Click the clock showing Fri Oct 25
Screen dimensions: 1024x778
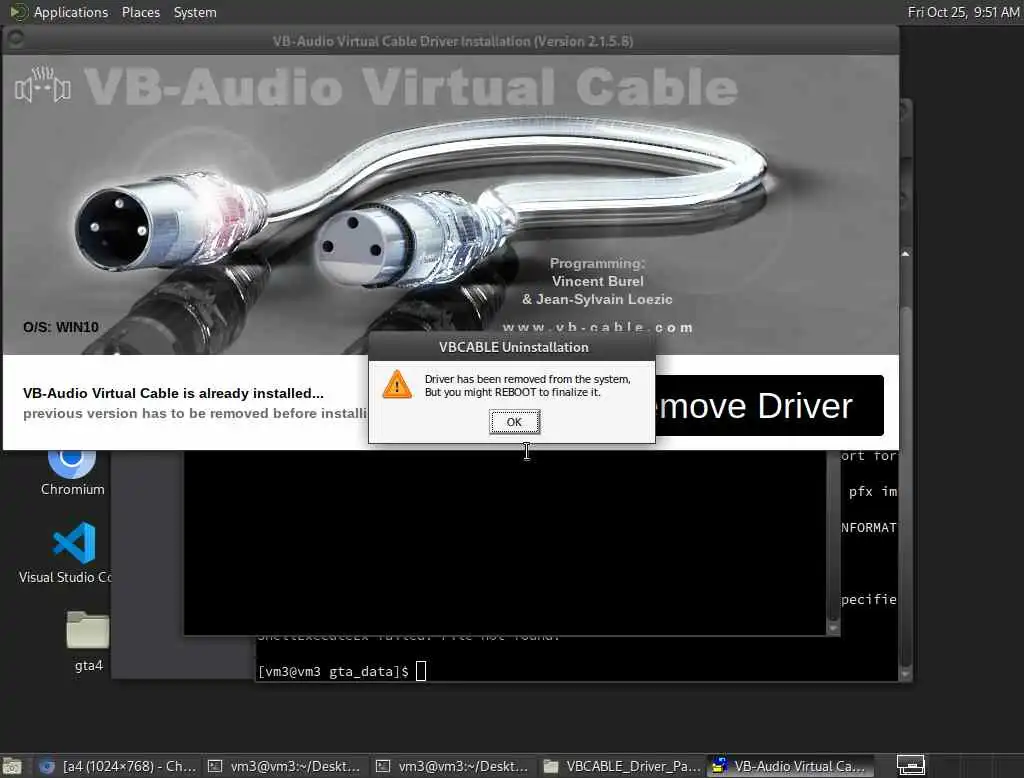pyautogui.click(x=963, y=12)
